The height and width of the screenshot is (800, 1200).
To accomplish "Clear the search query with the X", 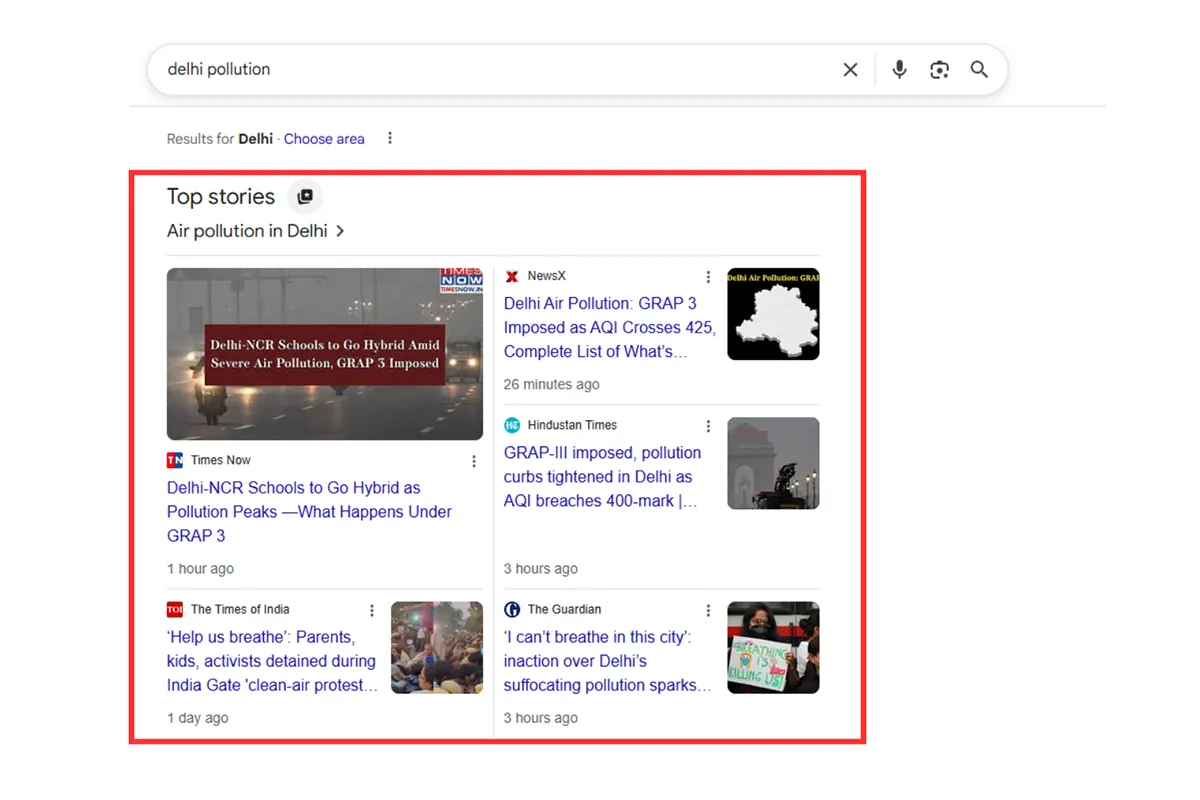I will pos(850,69).
